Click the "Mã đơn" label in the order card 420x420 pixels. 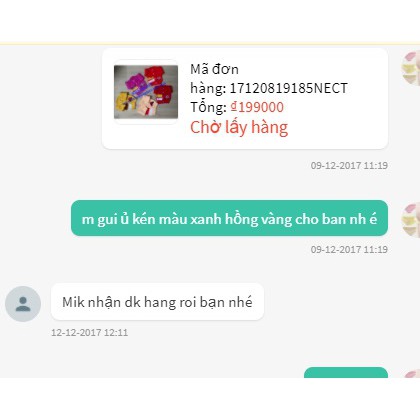click(x=214, y=69)
